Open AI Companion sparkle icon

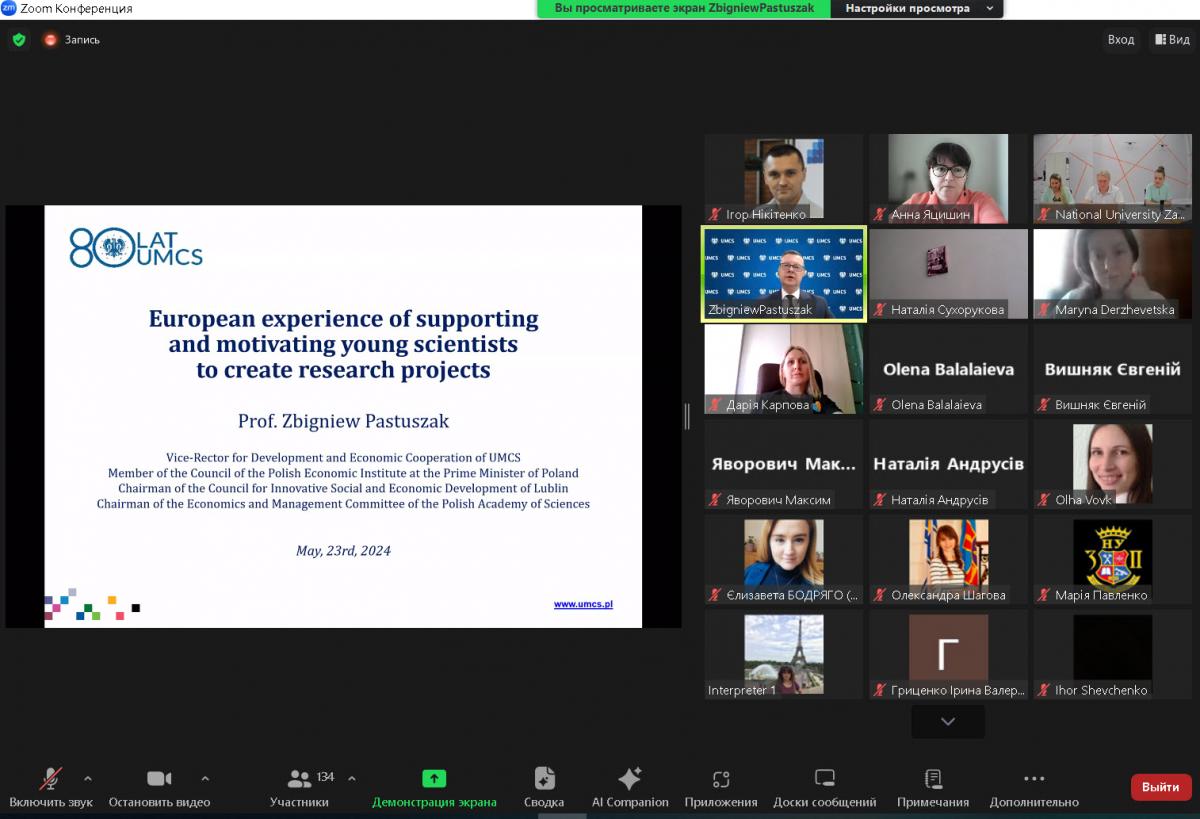(x=630, y=779)
